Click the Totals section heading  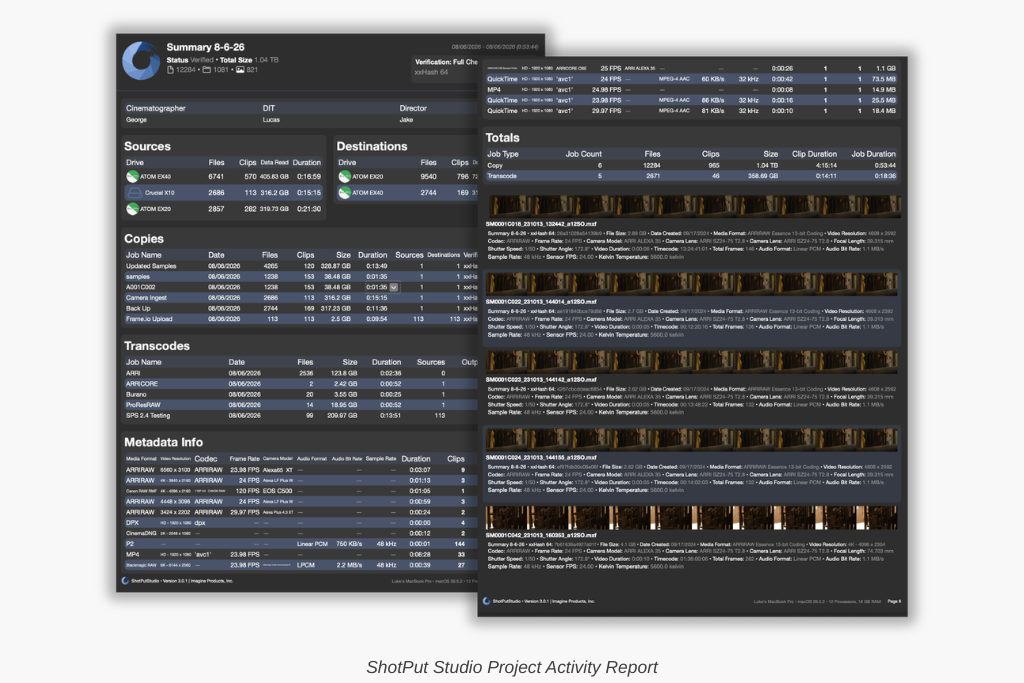click(x=502, y=138)
